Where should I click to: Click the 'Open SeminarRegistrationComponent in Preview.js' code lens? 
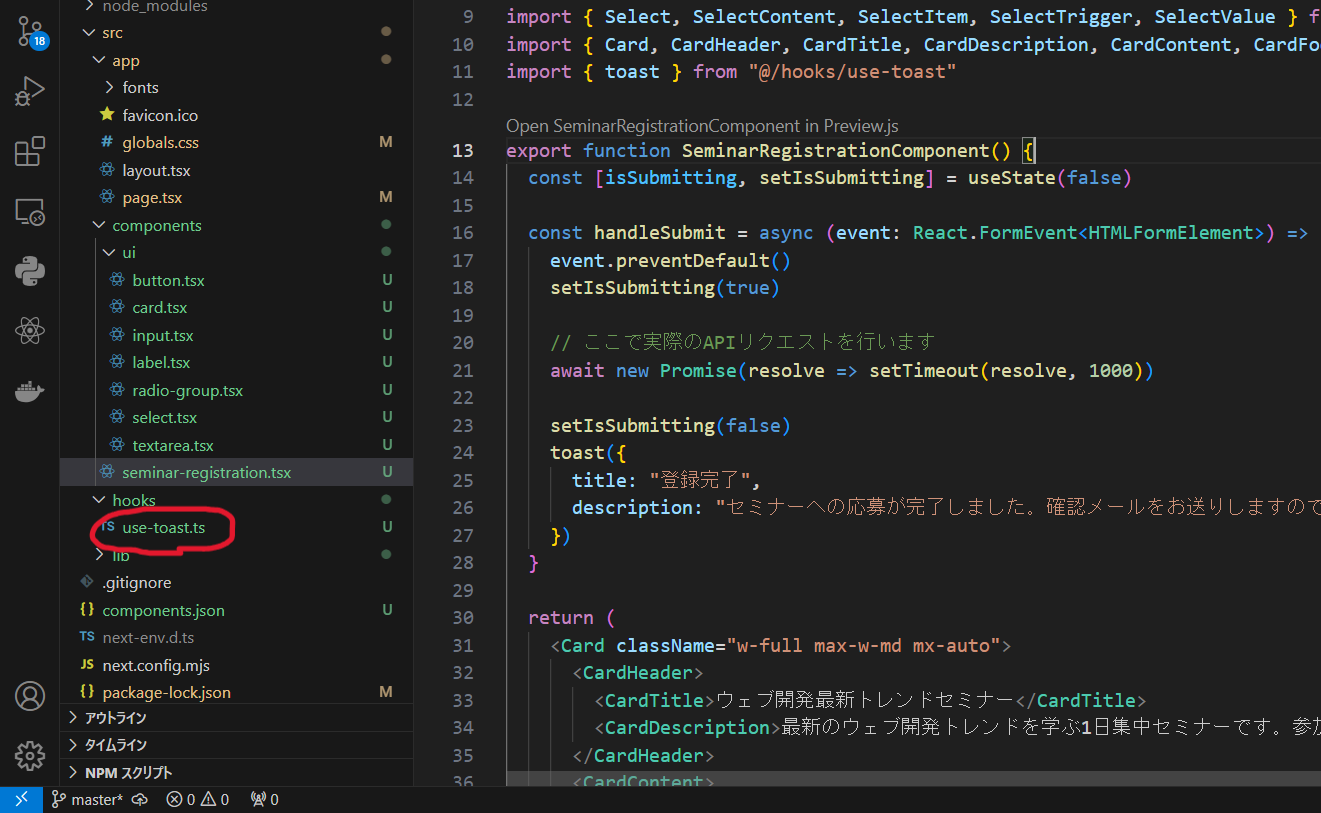(x=702, y=126)
